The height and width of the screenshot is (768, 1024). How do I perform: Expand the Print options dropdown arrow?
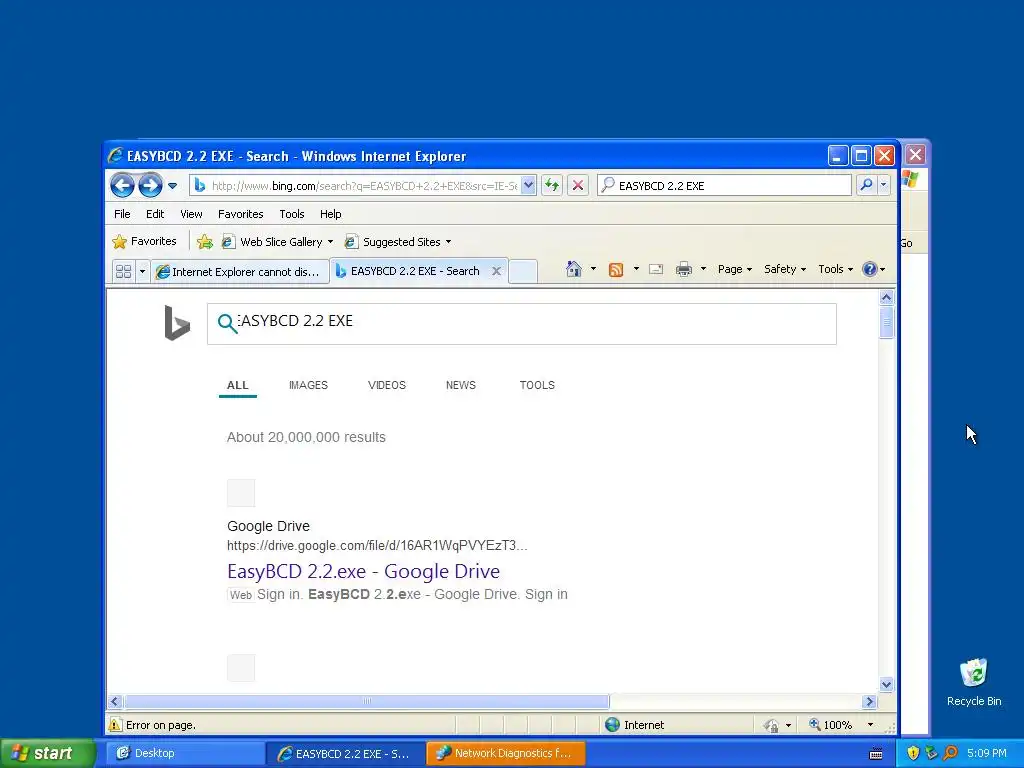(x=703, y=269)
